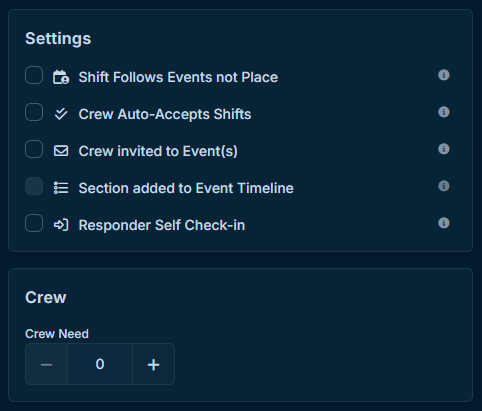
Task: Click the Crew Auto-Accepts Shifts label text
Action: (x=165, y=114)
